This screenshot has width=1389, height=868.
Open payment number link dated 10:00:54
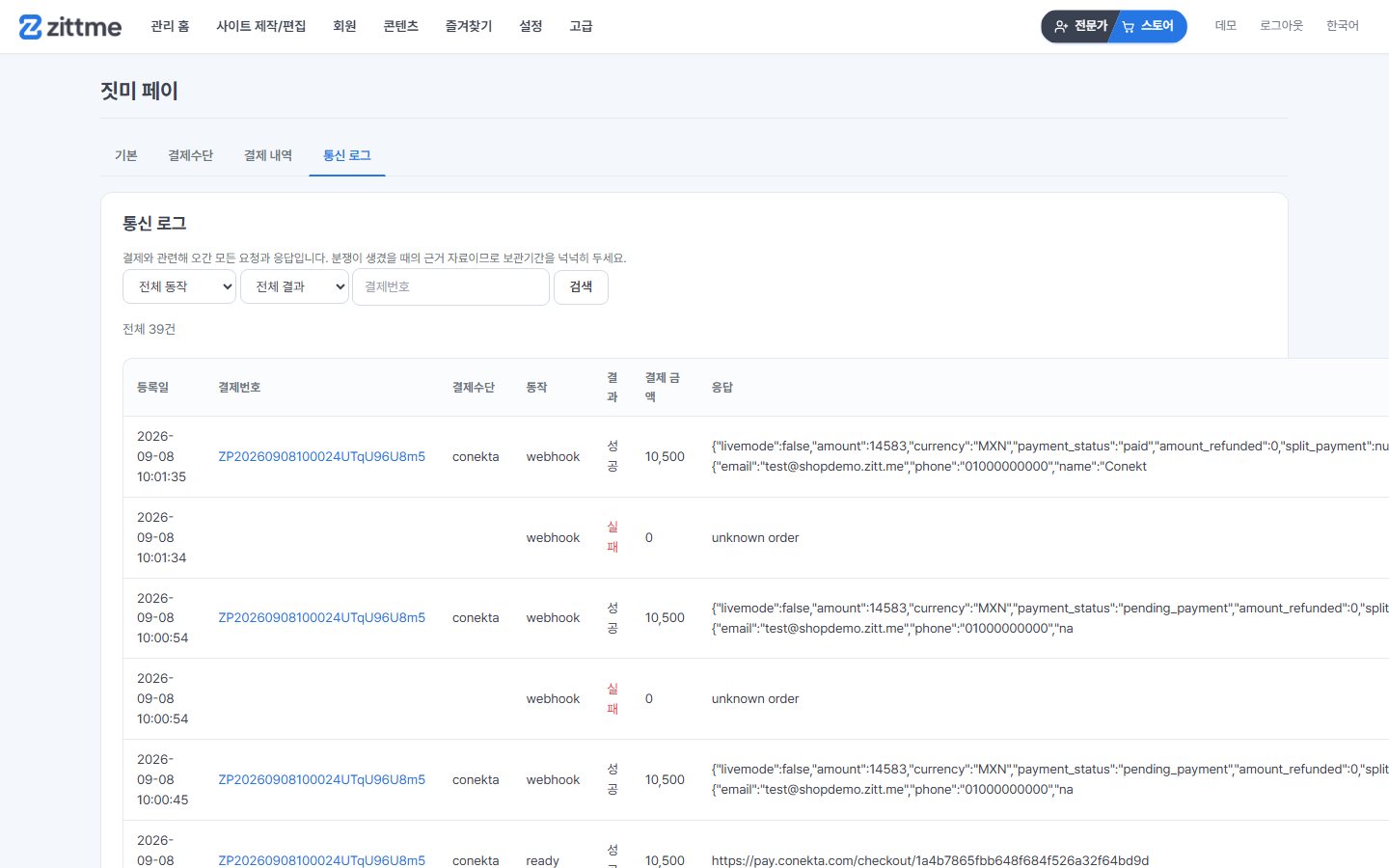tap(321, 617)
